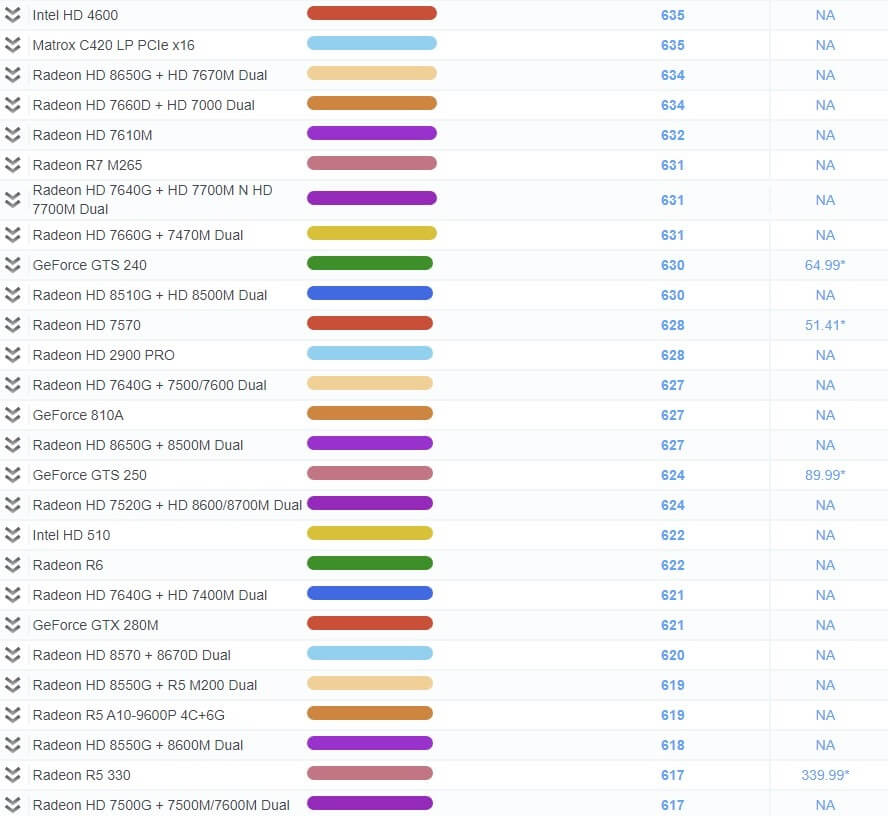This screenshot has height=816, width=888.
Task: Open Radeon HD 7640G + HD 7400M Dual link
Action: pos(150,596)
